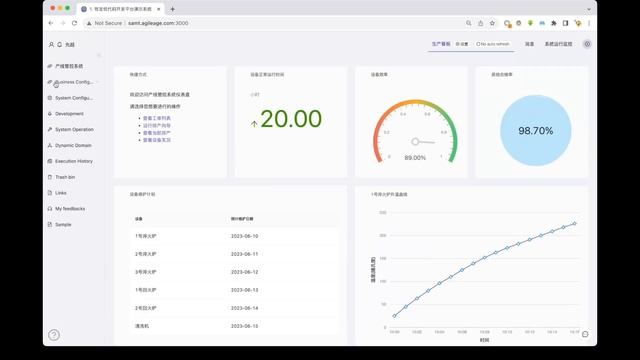Switch to the 系统运行监控 tab

[558, 44]
